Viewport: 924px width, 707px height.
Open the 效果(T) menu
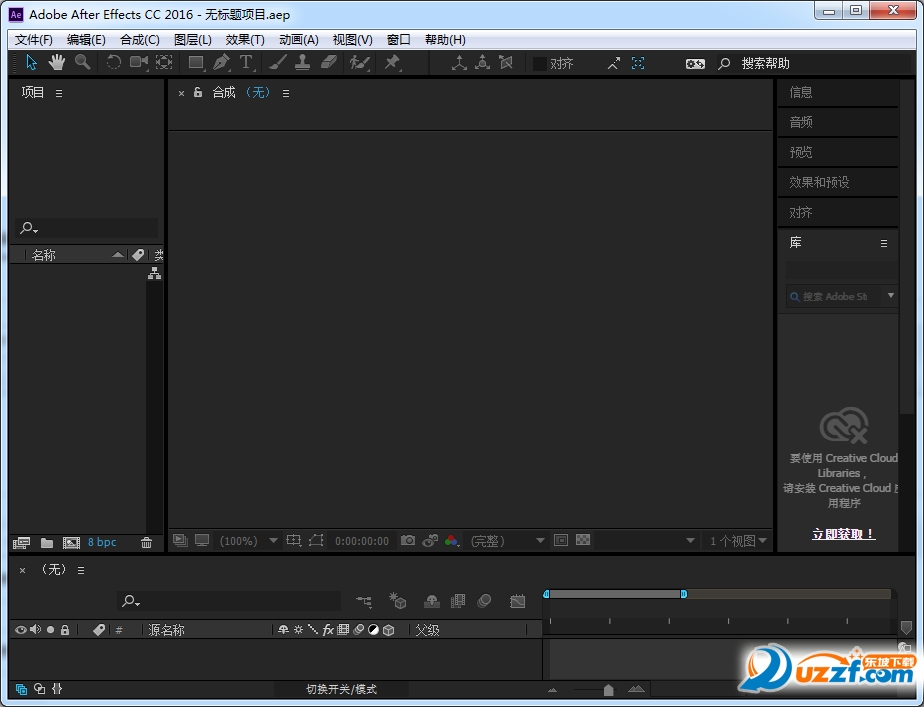[x=245, y=39]
